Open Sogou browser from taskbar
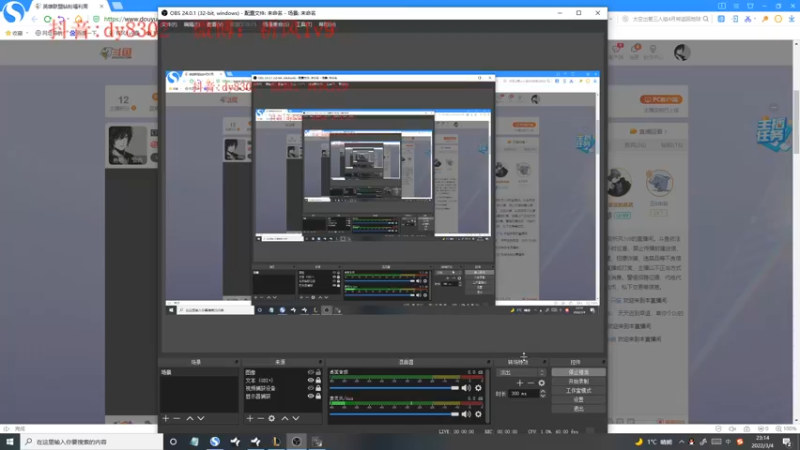Screen dimensions: 800x450 click(x=215, y=442)
